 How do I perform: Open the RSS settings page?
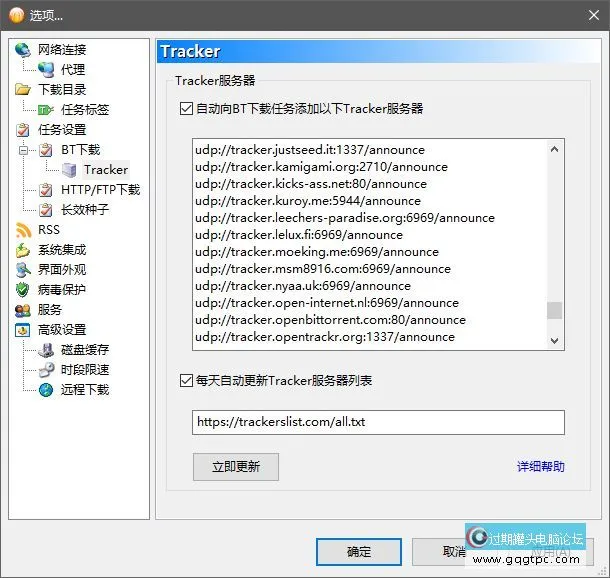tap(49, 230)
